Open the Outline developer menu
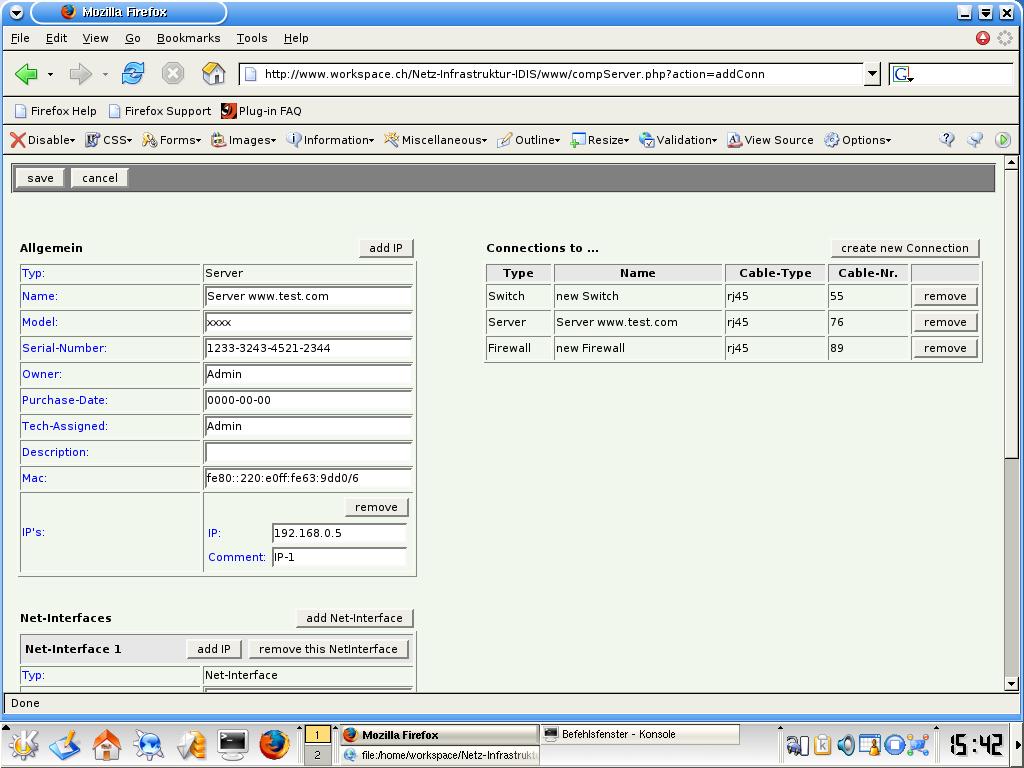Image resolution: width=1024 pixels, height=768 pixels. click(x=529, y=140)
